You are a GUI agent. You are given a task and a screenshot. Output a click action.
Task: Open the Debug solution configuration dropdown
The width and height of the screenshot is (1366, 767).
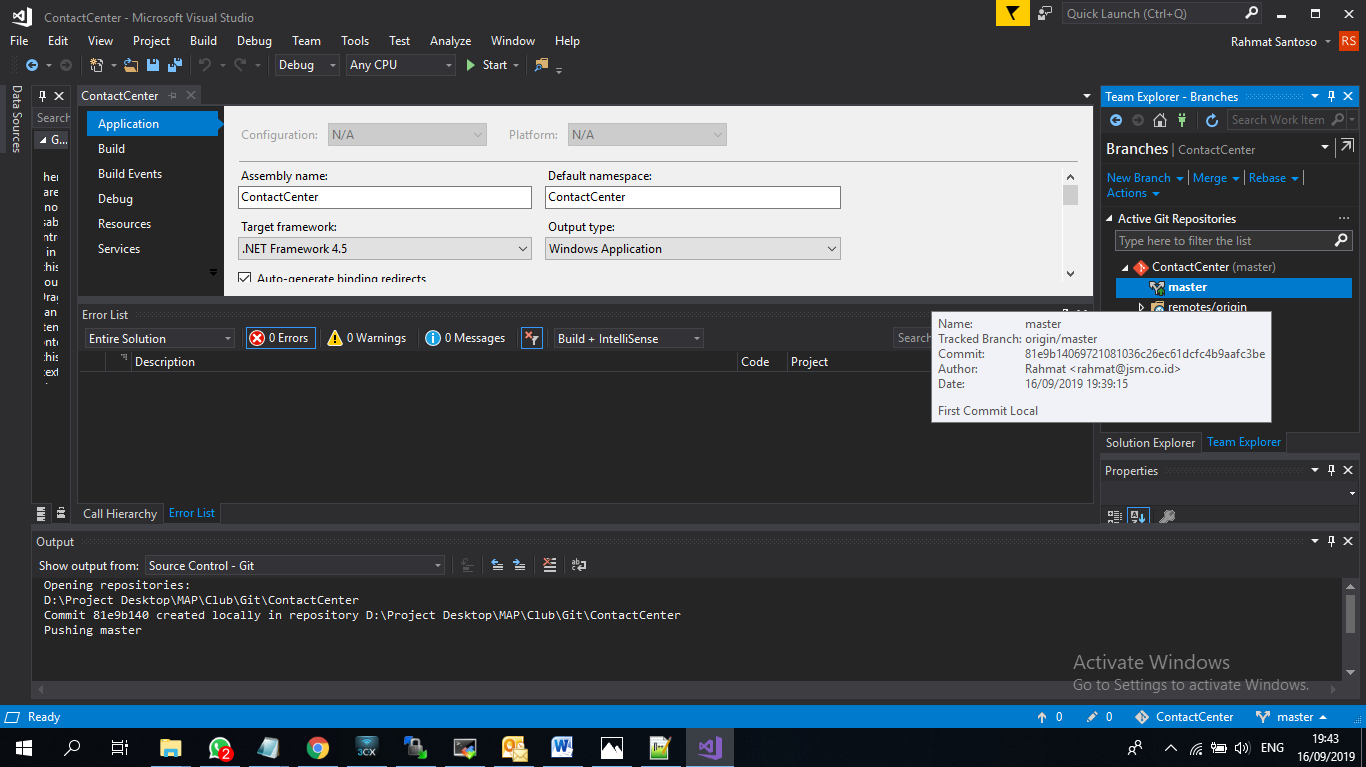307,65
